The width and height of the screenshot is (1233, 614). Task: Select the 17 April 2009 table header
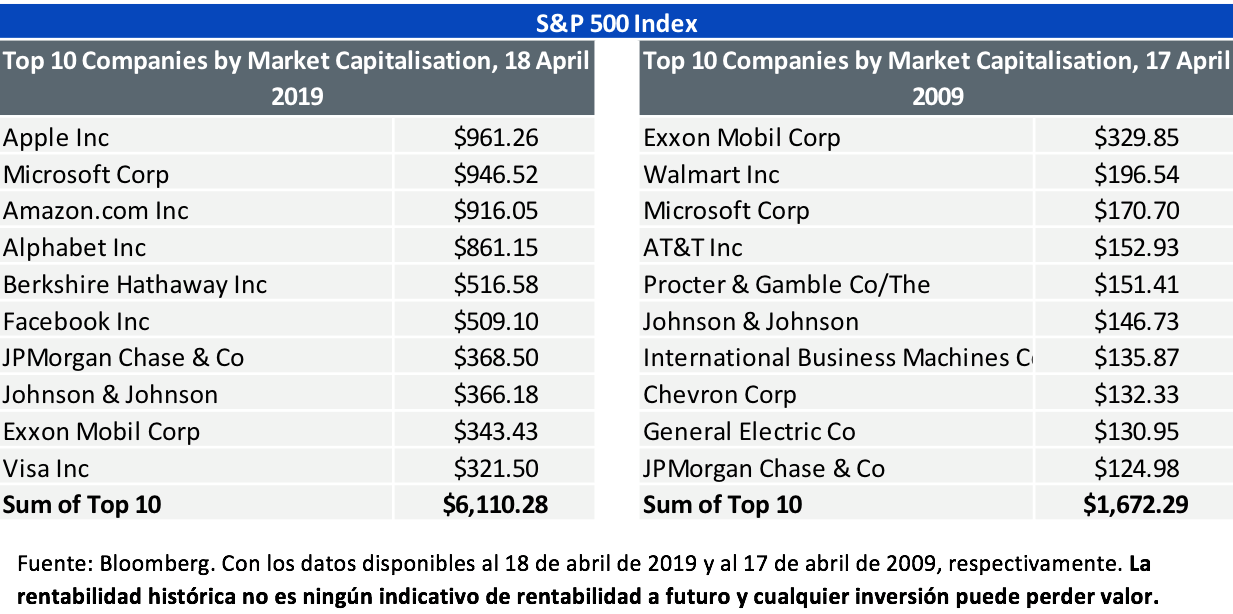pos(936,78)
